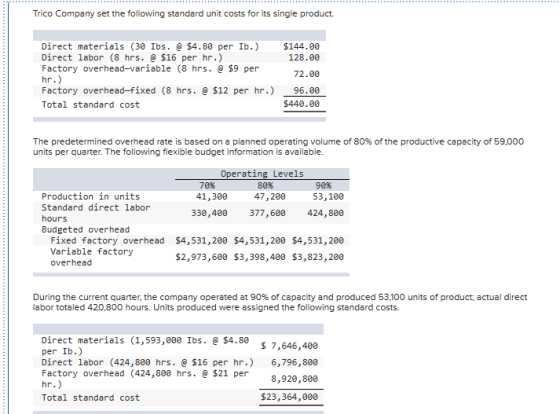Click $4,531,200 fixed overhead under 90%
The image size is (560, 414).
318,241
